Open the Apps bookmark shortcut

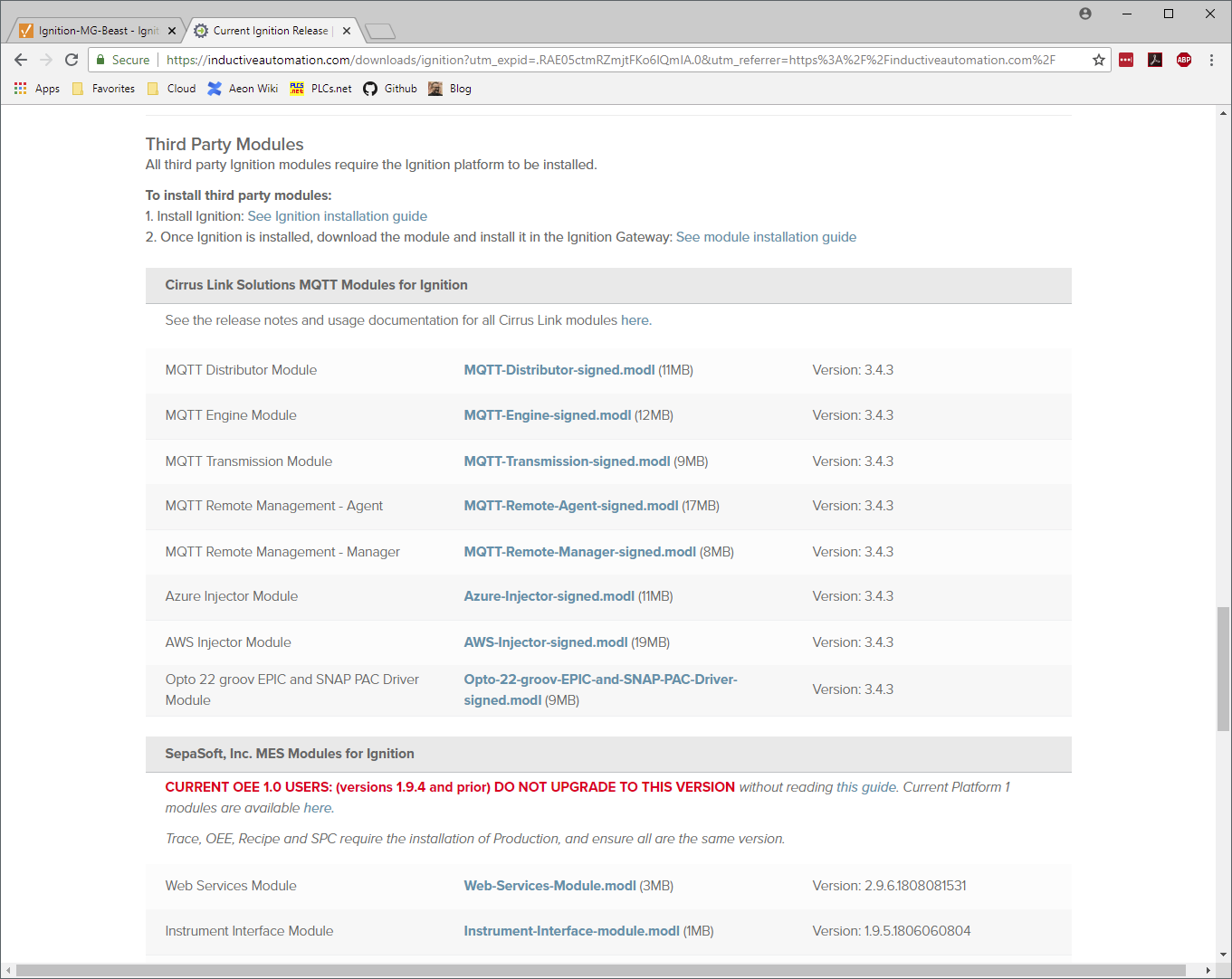[x=37, y=89]
